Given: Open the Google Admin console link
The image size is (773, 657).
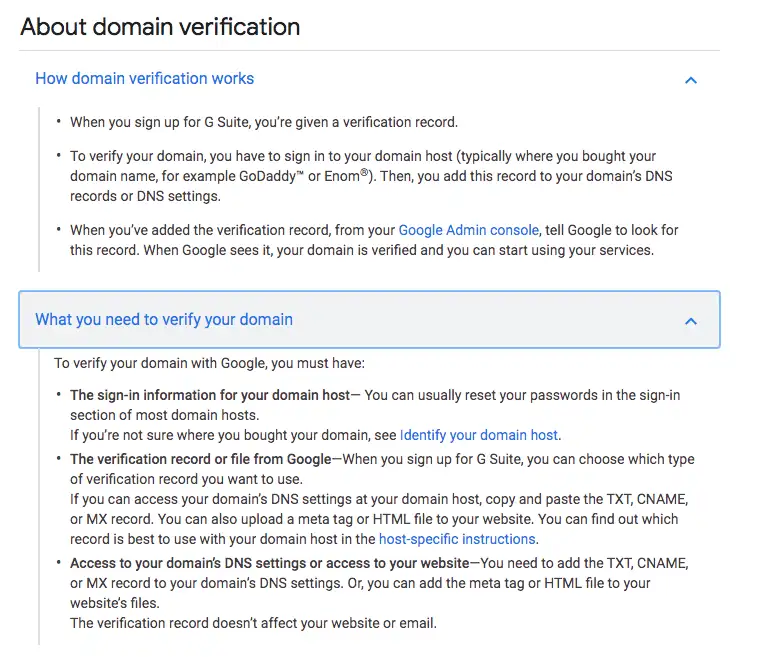Looking at the screenshot, I should coord(468,230).
